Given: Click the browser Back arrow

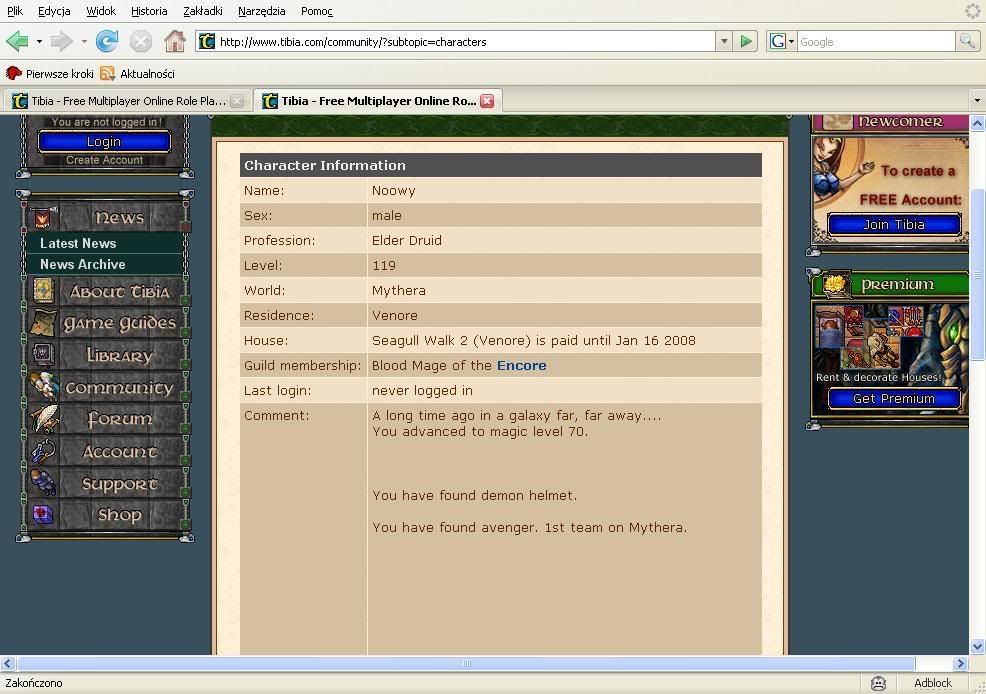Looking at the screenshot, I should [17, 41].
